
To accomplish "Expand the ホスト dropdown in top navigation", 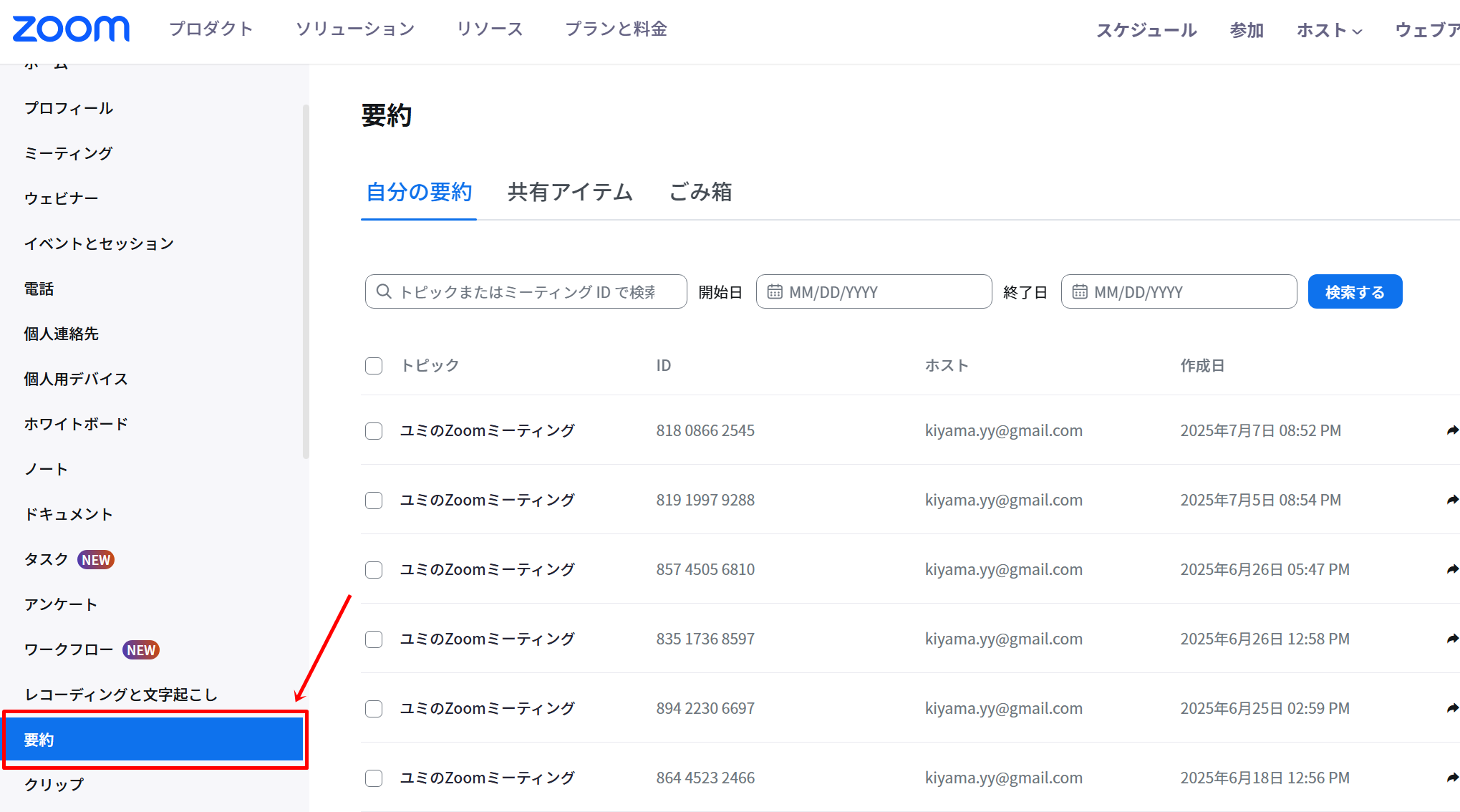I will [1329, 30].
